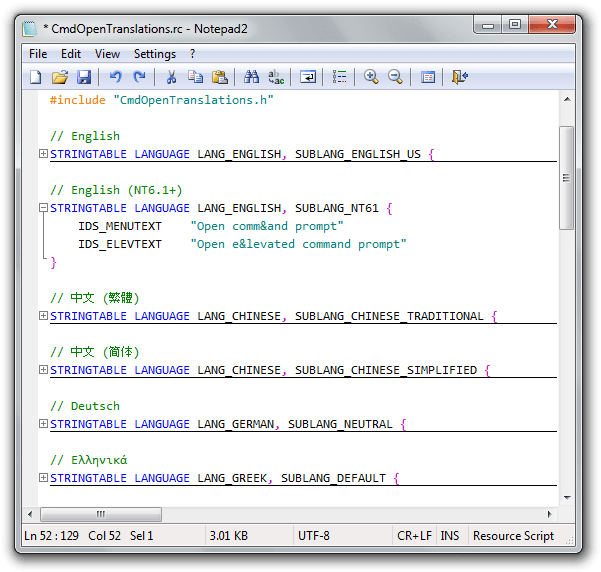The width and height of the screenshot is (601, 572).
Task: Click the Cut scissors icon
Action: (171, 77)
